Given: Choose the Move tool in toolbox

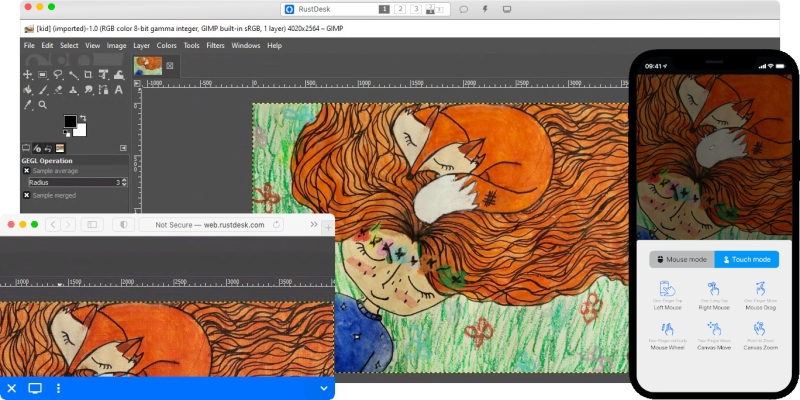Looking at the screenshot, I should (x=28, y=74).
